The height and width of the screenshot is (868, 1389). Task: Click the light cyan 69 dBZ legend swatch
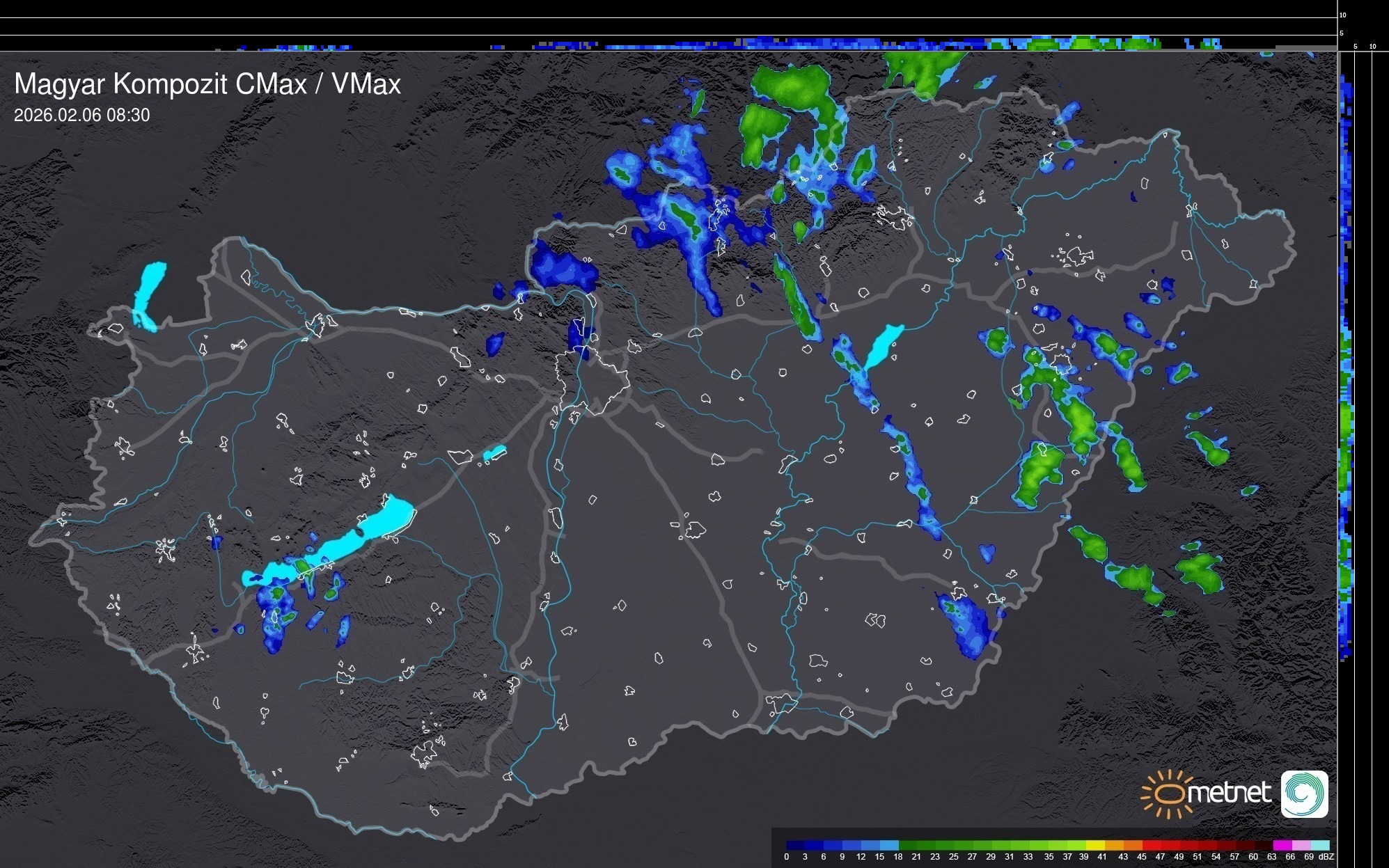(1320, 845)
